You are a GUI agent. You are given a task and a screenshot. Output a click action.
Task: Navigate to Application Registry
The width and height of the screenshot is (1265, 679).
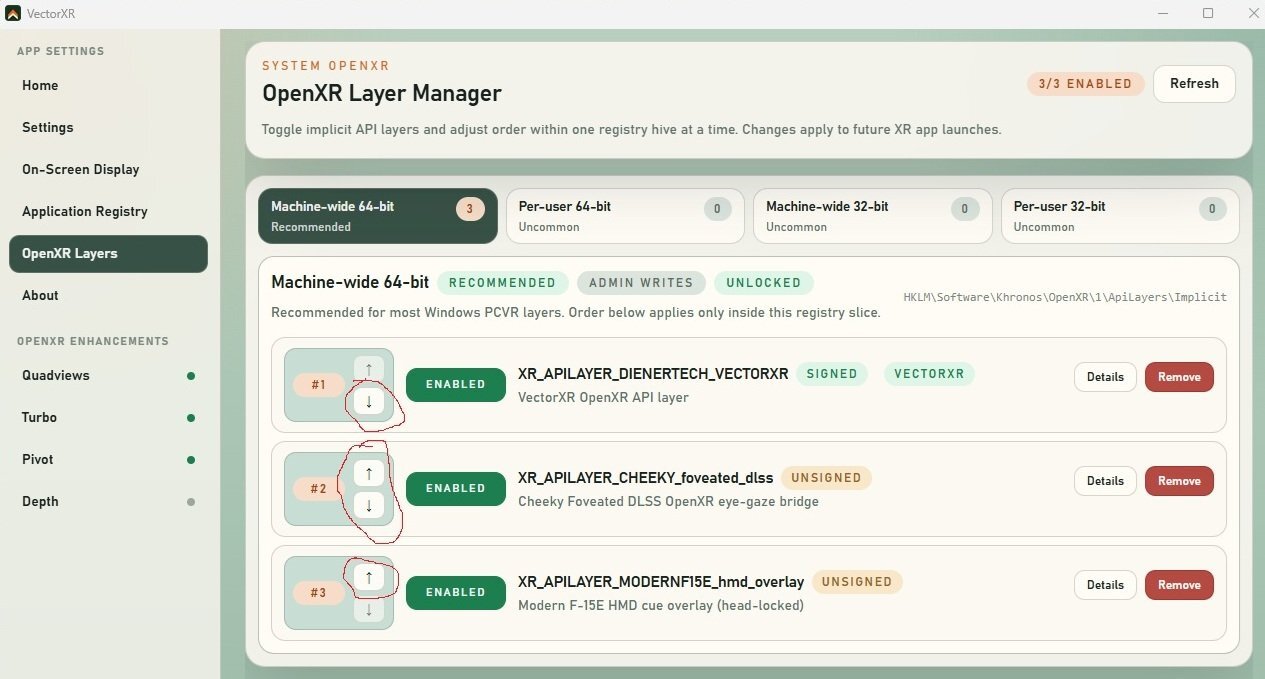point(108,212)
